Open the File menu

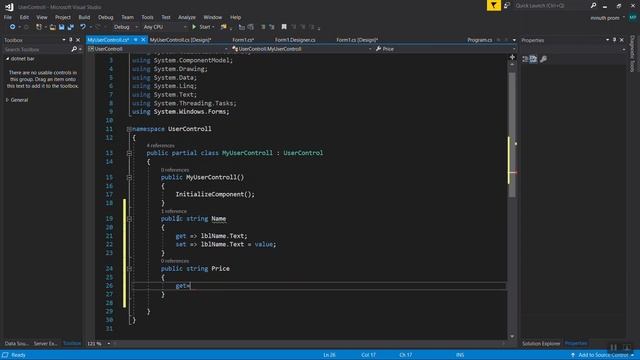(8, 17)
